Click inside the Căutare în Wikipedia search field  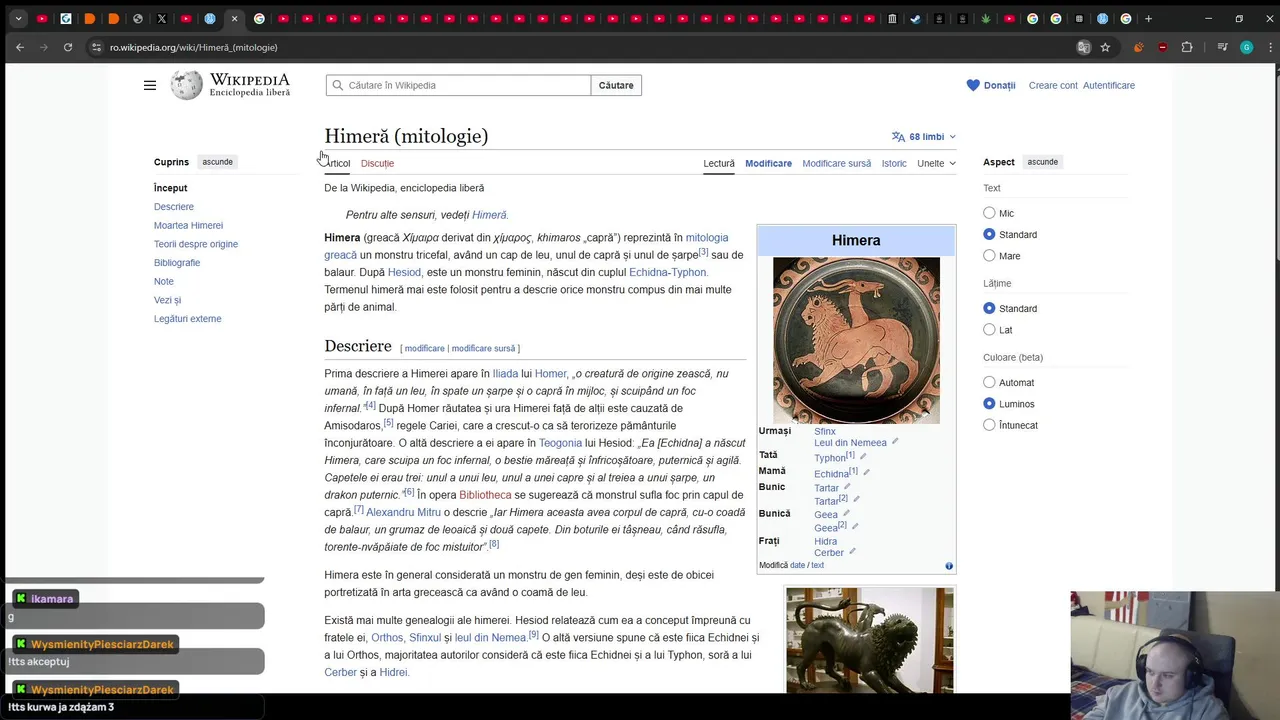(458, 85)
